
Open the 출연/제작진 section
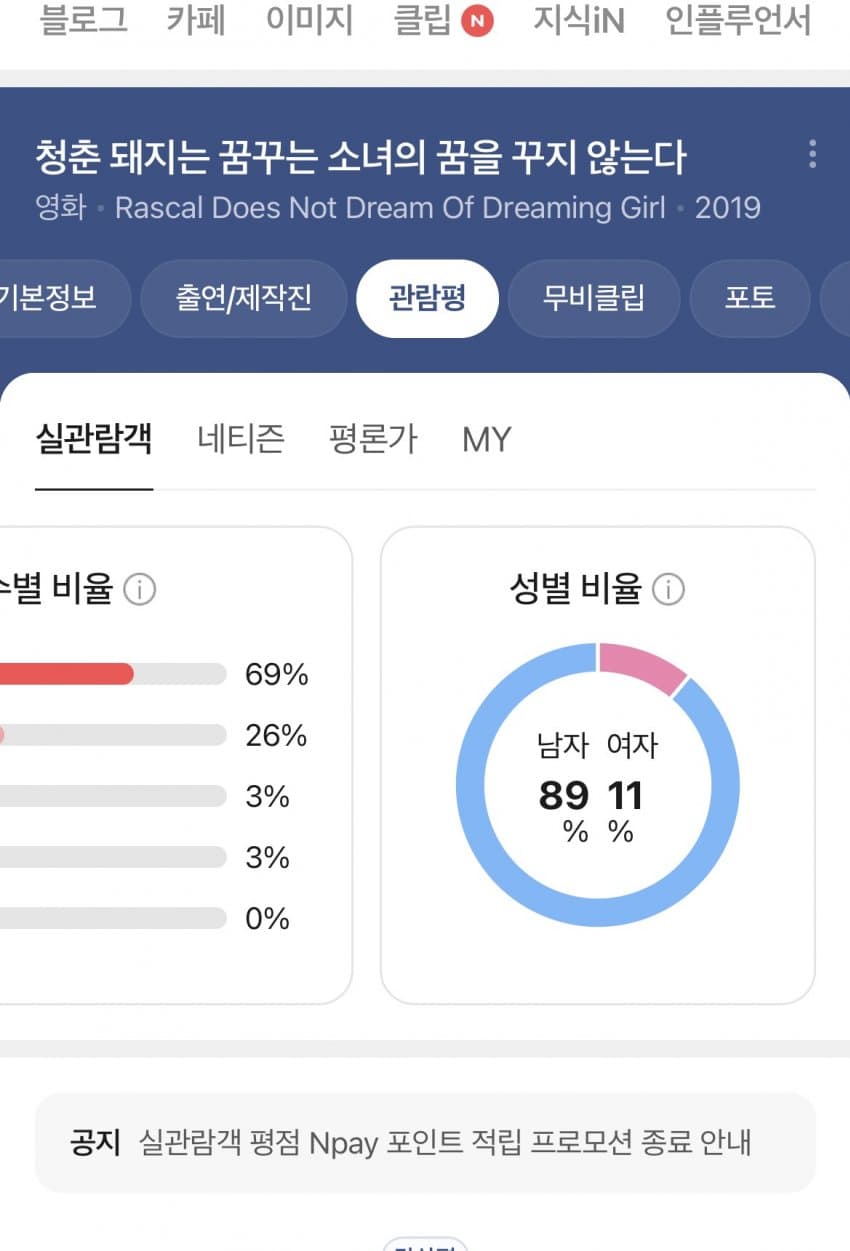[x=244, y=298]
